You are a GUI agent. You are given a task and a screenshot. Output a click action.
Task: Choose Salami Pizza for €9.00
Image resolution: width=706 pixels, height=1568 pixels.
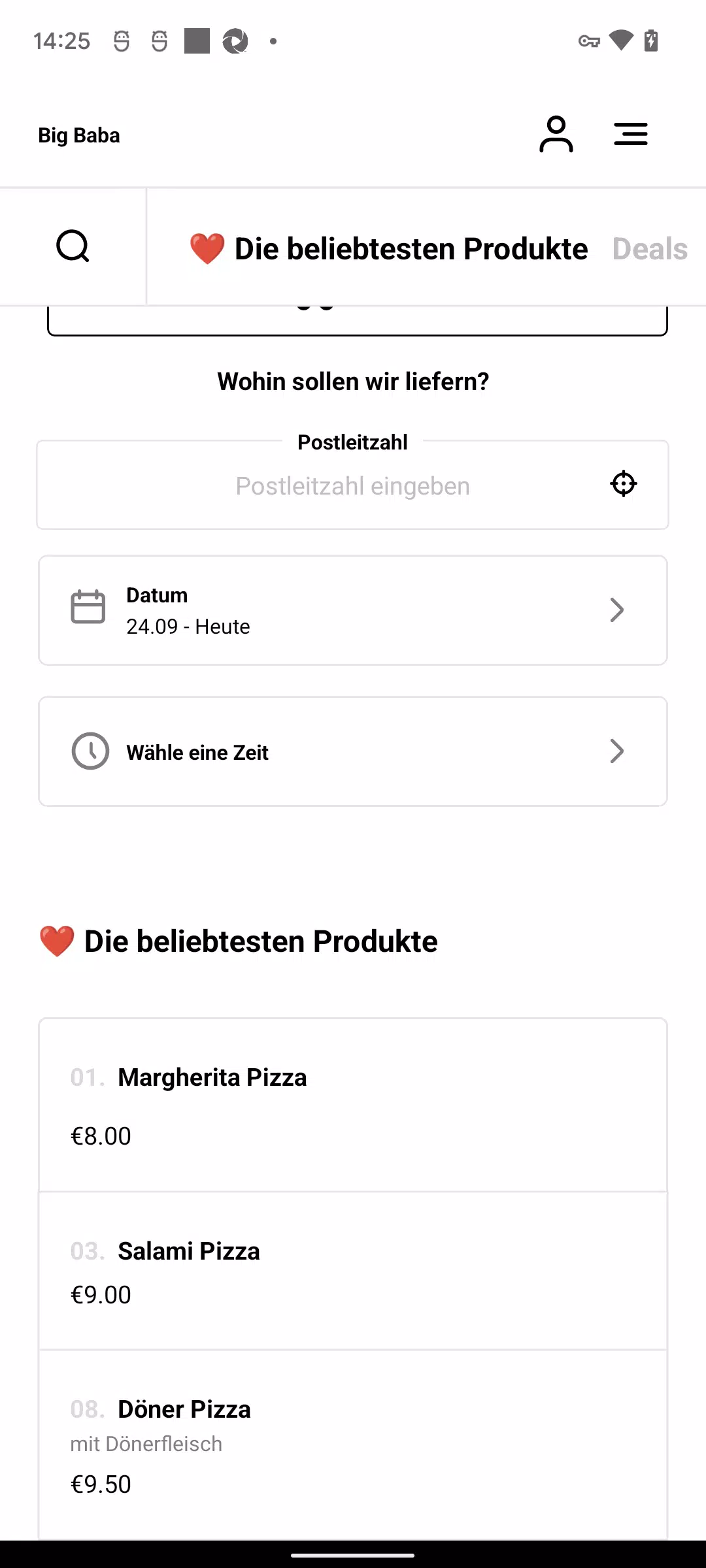pos(353,1271)
